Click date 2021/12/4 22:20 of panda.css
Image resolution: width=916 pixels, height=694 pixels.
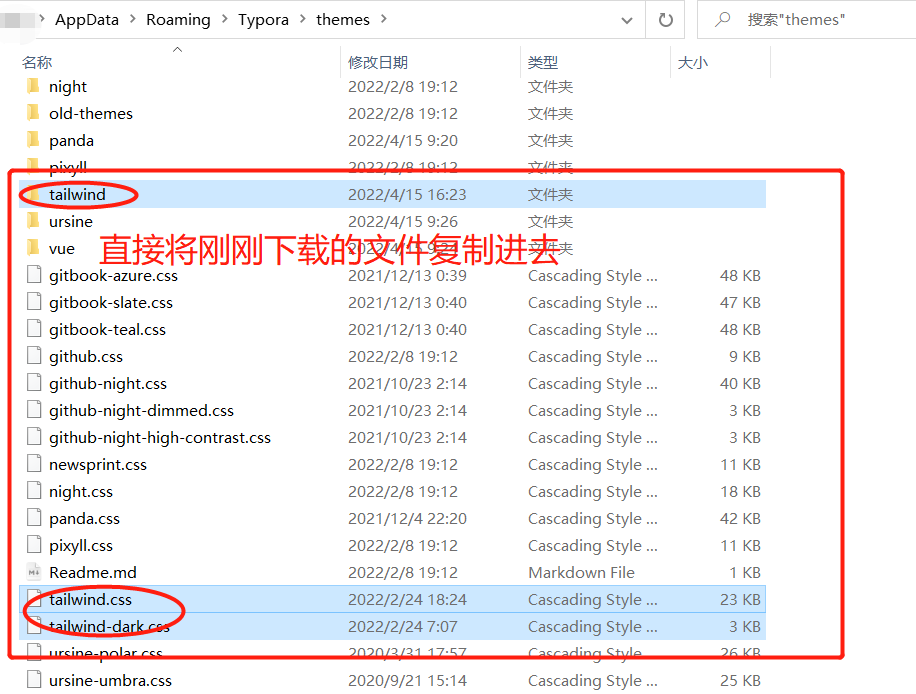tap(408, 518)
